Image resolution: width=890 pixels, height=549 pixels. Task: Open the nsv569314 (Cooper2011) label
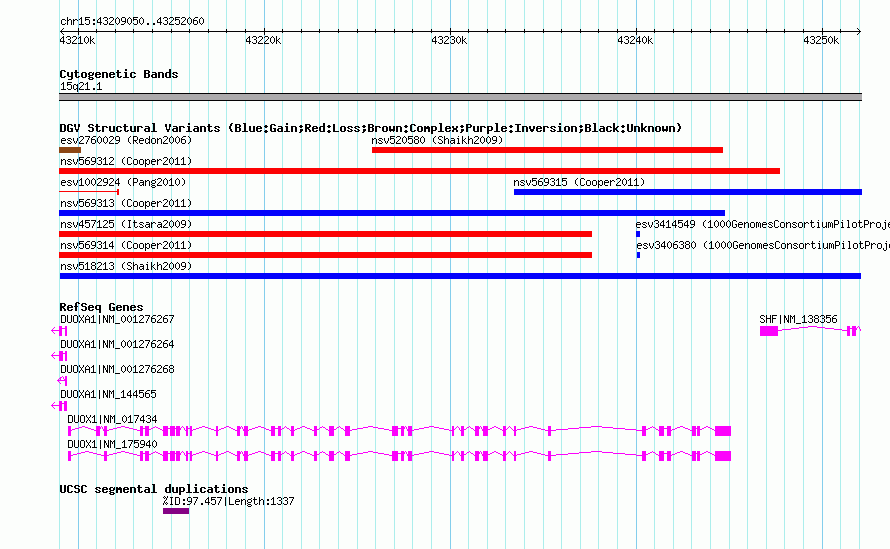tap(126, 245)
